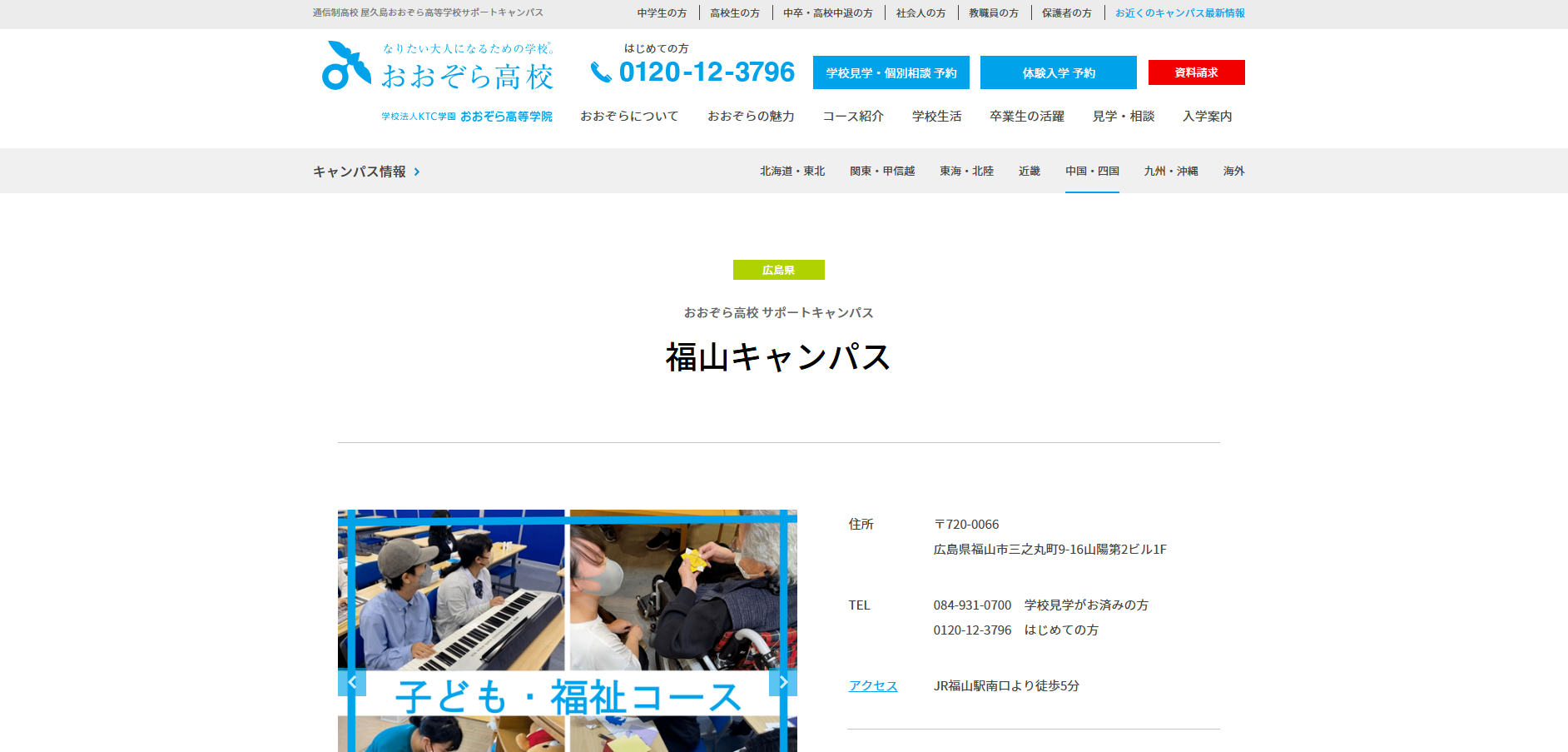
Task: Go to previous slide with left arrow
Action: (352, 683)
